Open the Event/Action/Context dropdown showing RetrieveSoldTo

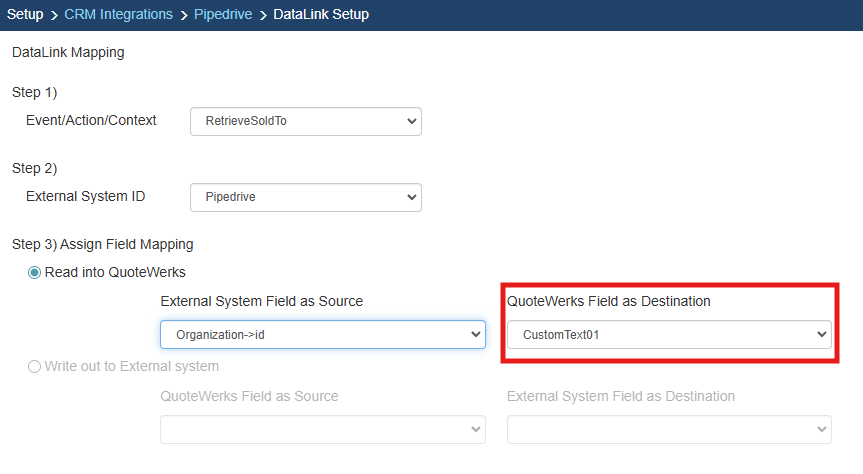[x=305, y=121]
